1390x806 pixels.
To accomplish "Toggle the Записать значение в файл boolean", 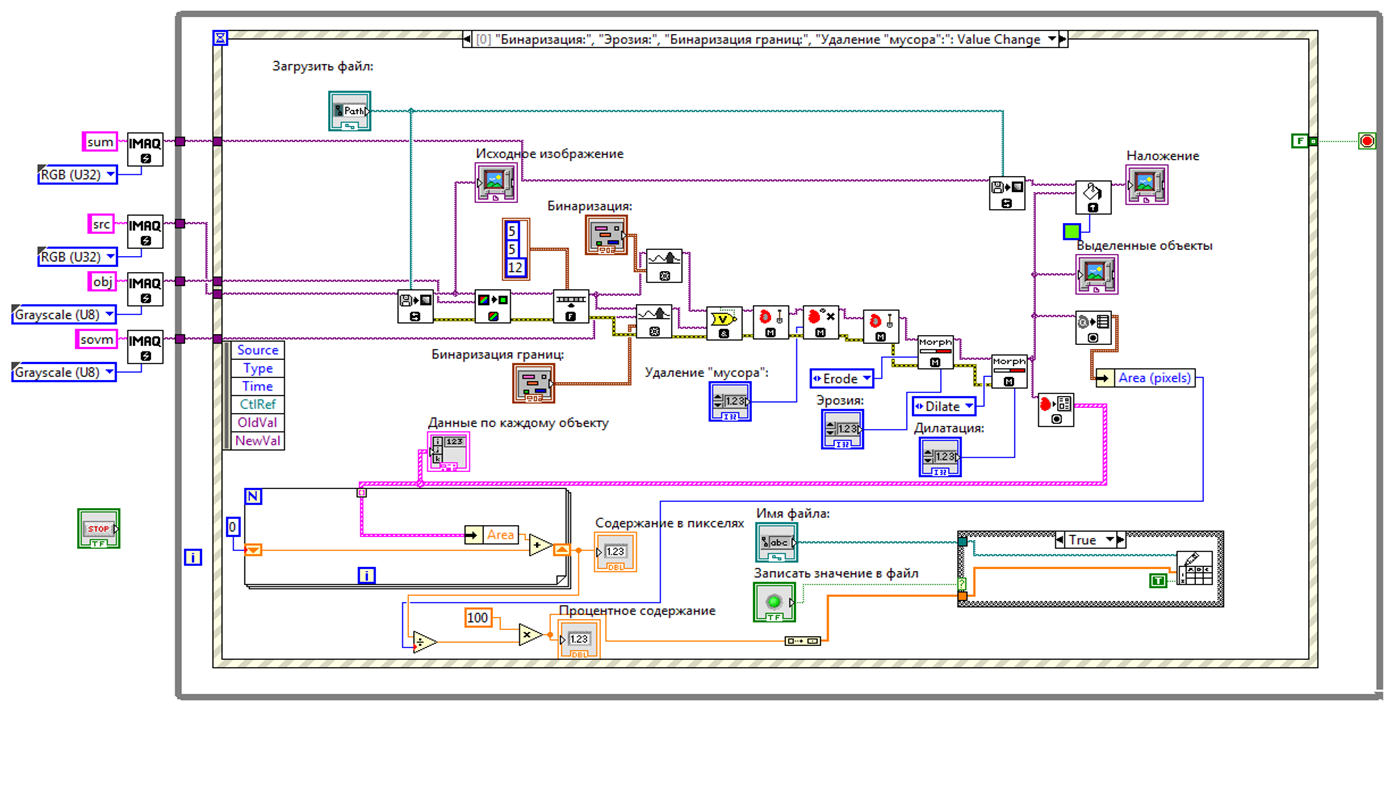I will 773,602.
